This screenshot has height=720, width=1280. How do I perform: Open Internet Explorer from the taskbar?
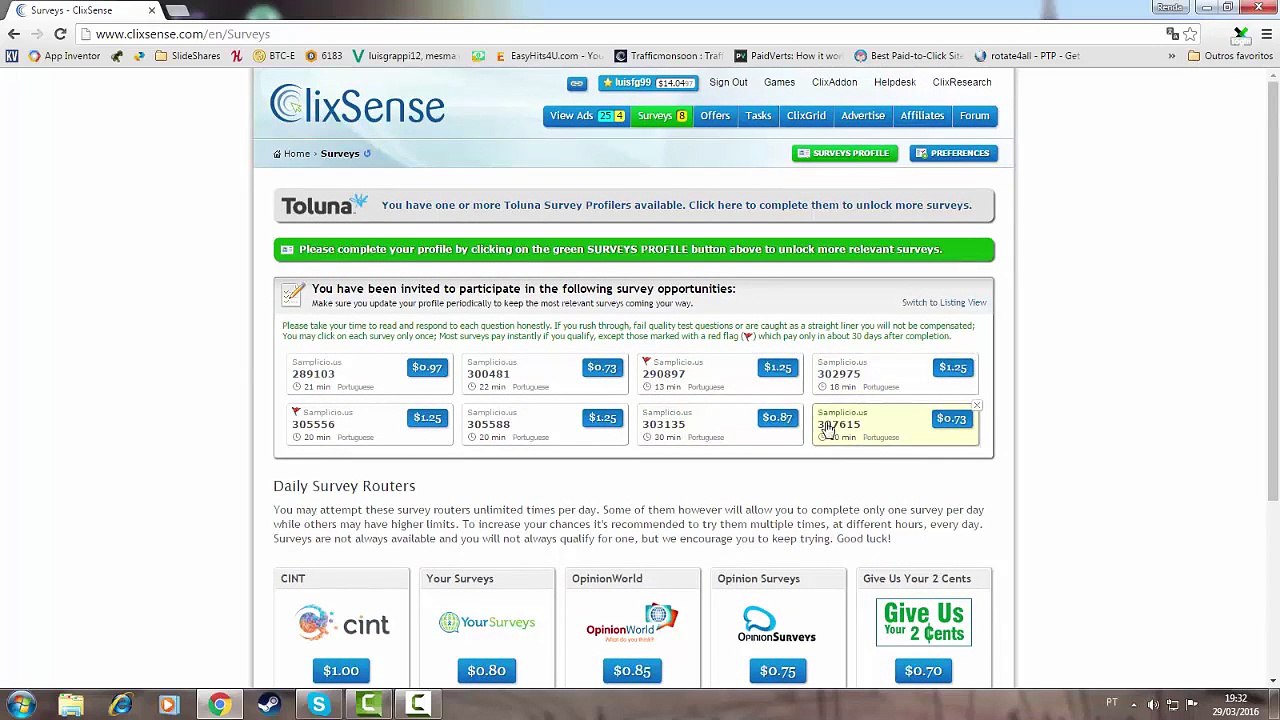pos(121,705)
